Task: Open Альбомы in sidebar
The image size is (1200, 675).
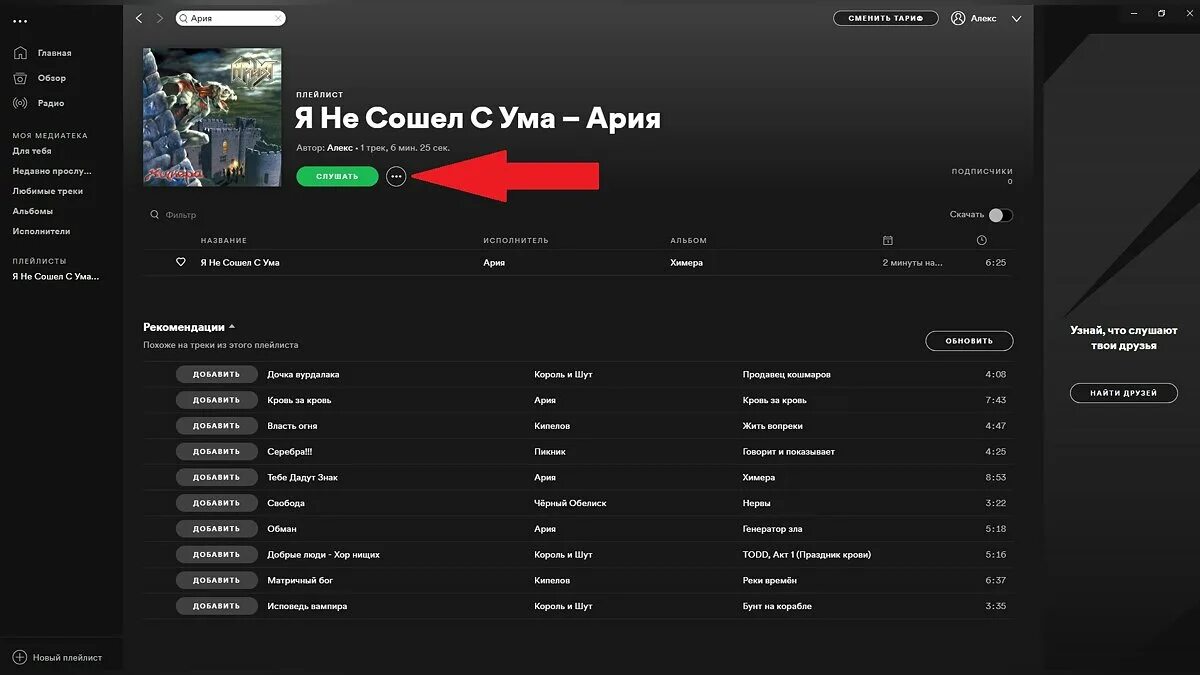Action: [x=33, y=211]
